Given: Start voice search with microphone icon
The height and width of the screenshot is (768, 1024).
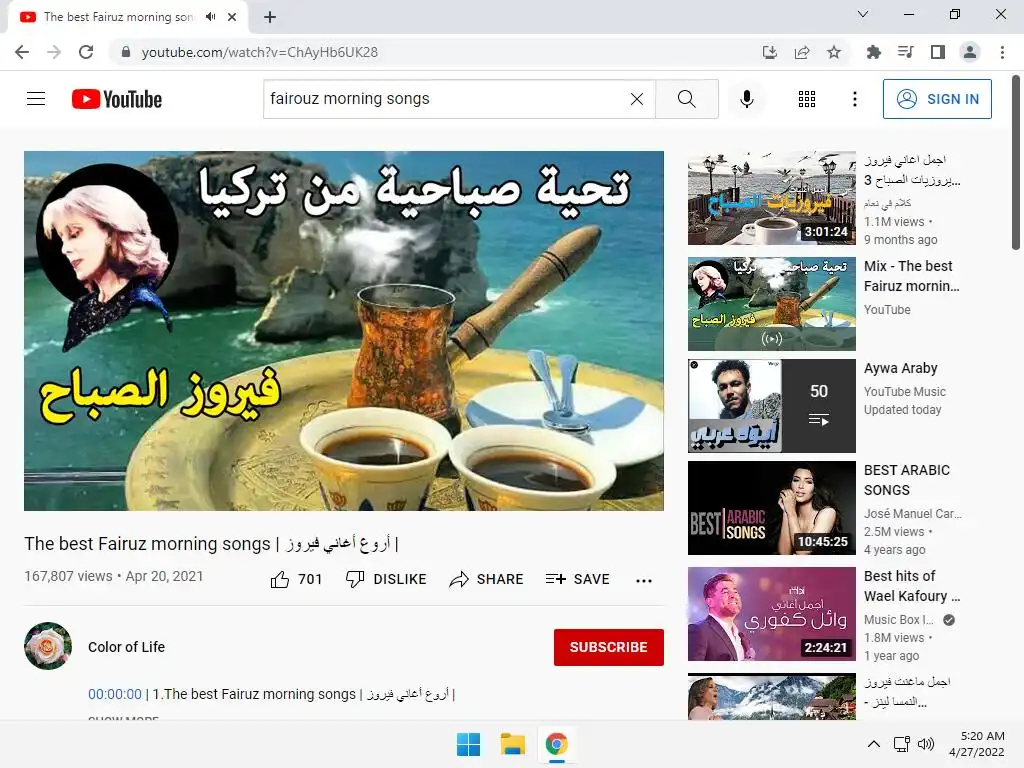Looking at the screenshot, I should (x=746, y=99).
